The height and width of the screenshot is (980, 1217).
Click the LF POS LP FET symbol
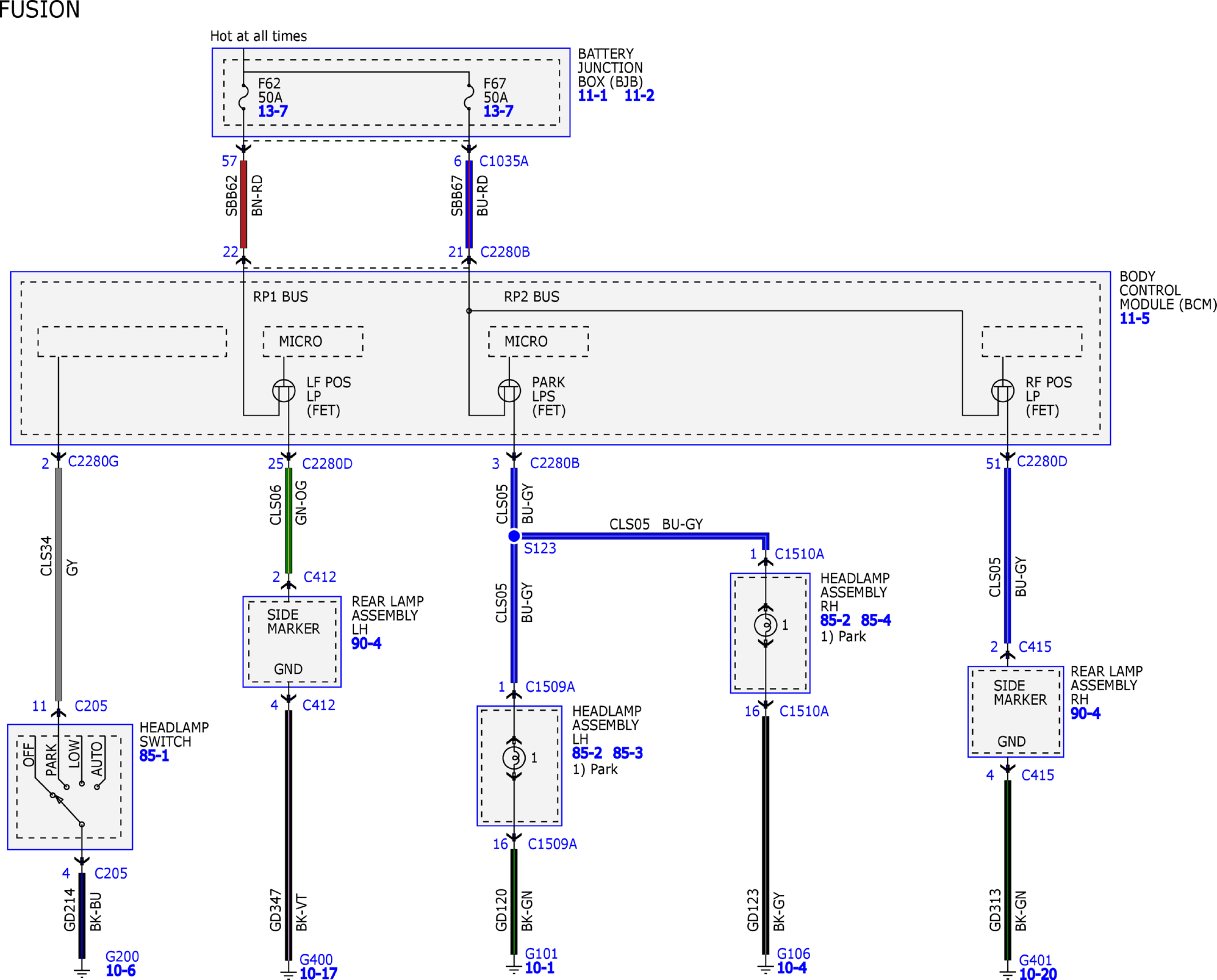tap(284, 391)
